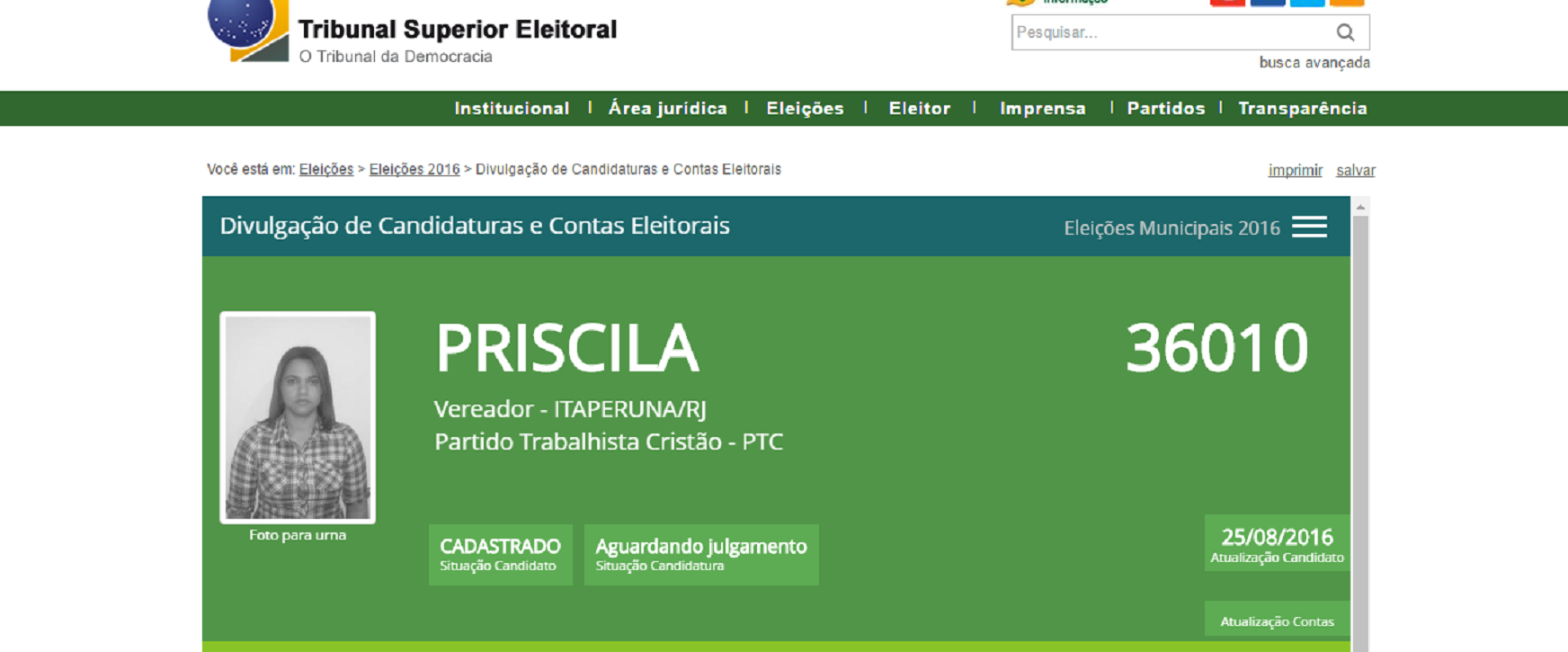Viewport: 1568px width, 652px height.
Task: Open the Partidos menu
Action: [1166, 109]
